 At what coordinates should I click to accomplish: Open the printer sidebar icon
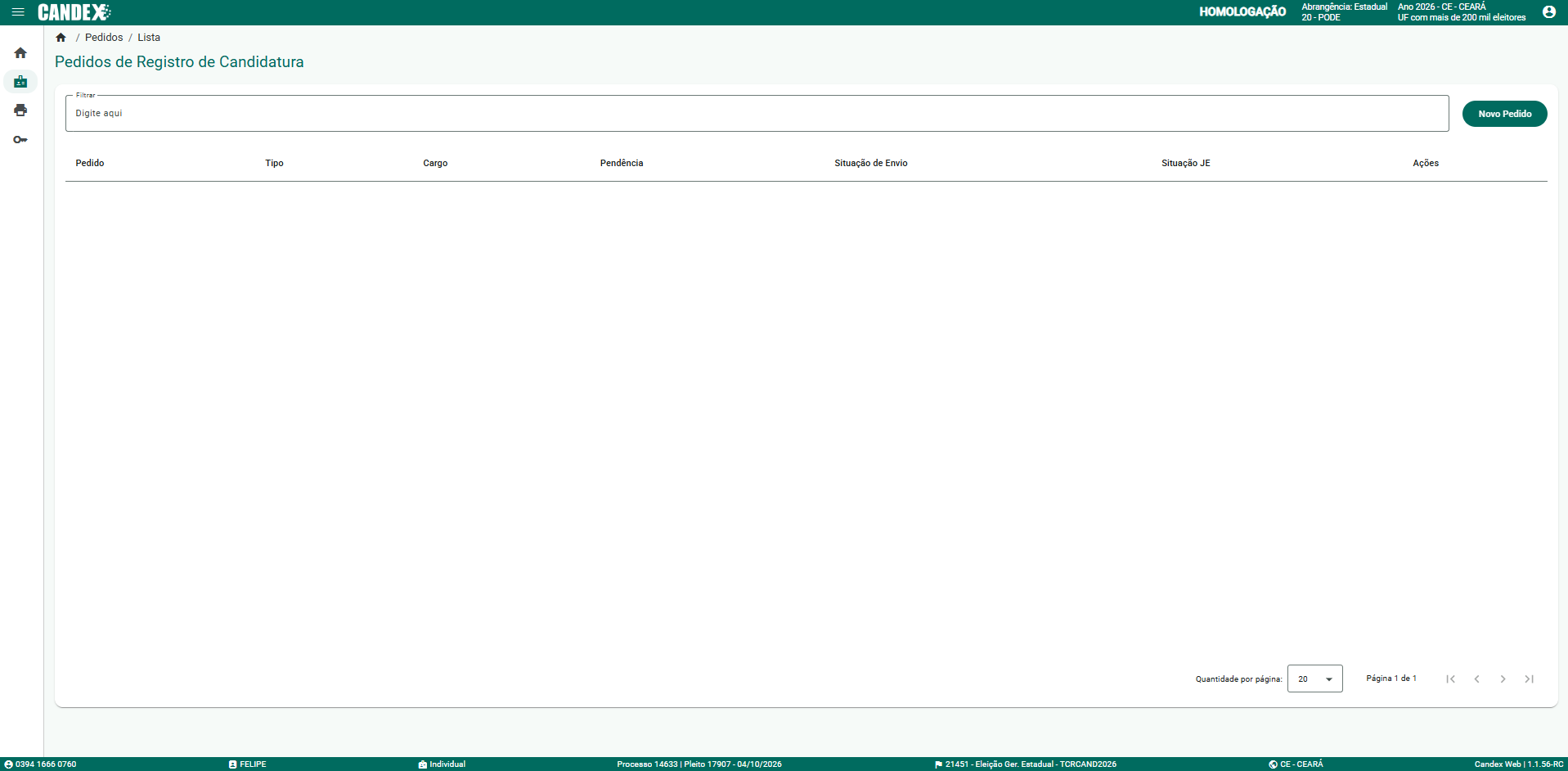click(20, 110)
